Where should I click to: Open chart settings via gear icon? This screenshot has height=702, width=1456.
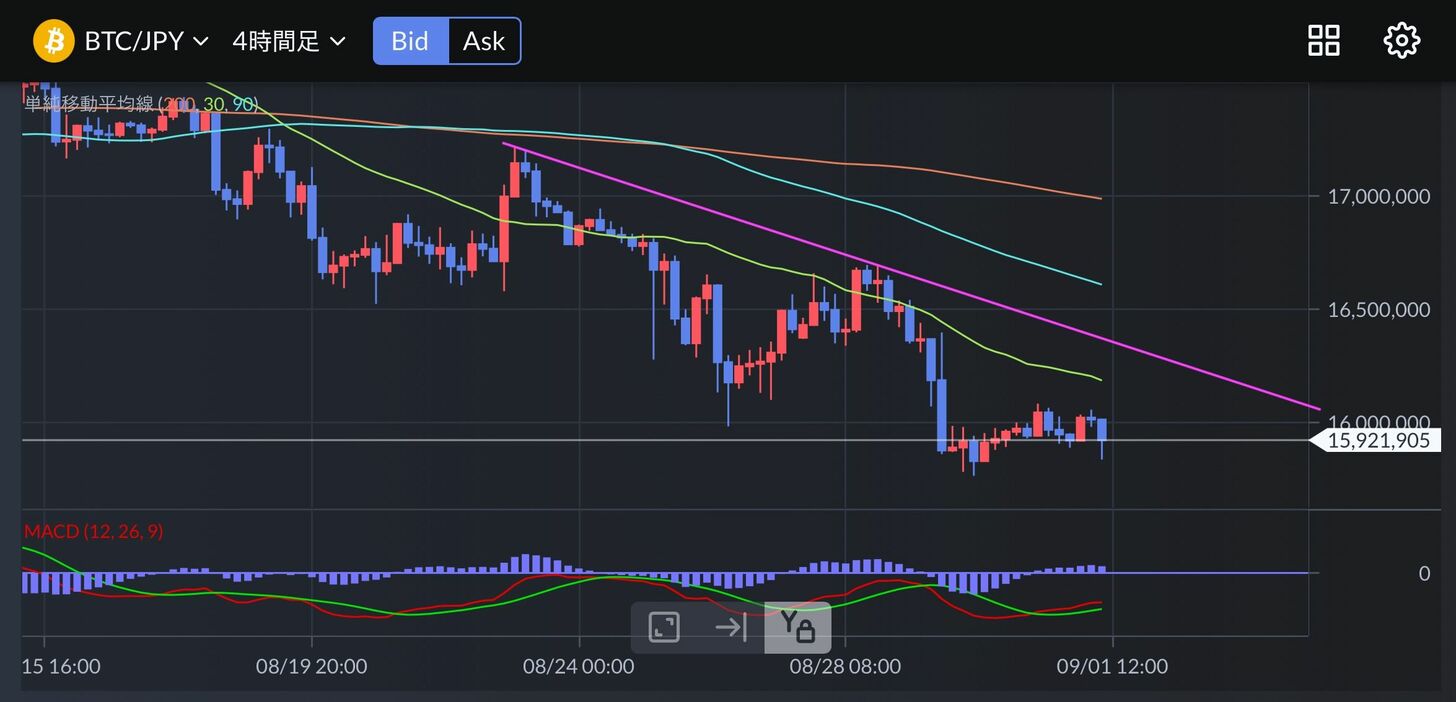1401,41
